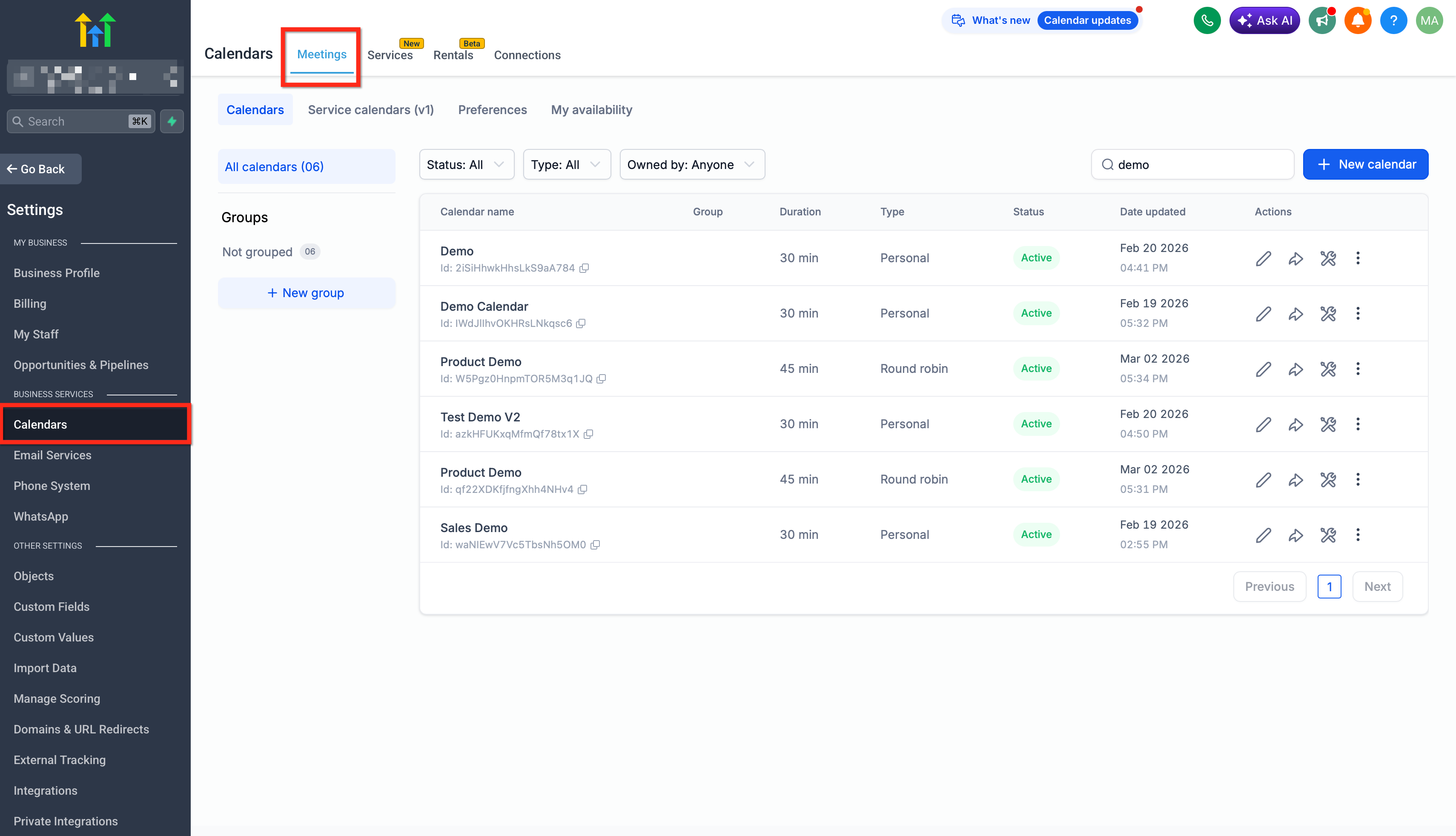
Task: Click the New calendar button
Action: tap(1365, 165)
